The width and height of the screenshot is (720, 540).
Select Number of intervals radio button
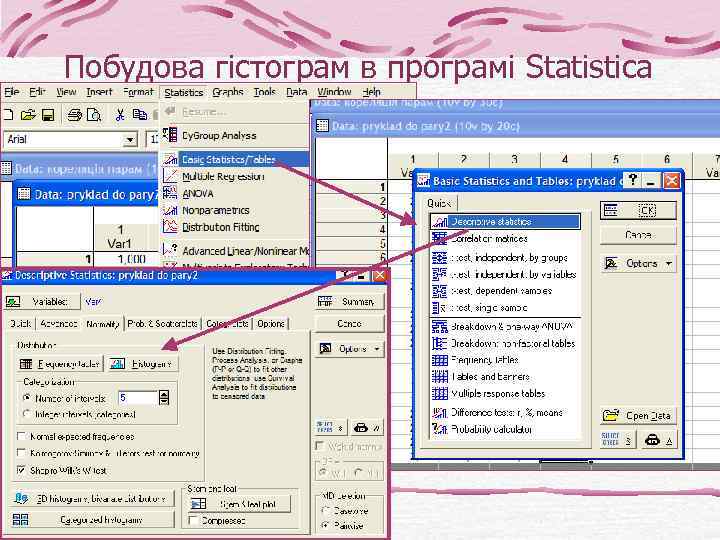coord(27,398)
